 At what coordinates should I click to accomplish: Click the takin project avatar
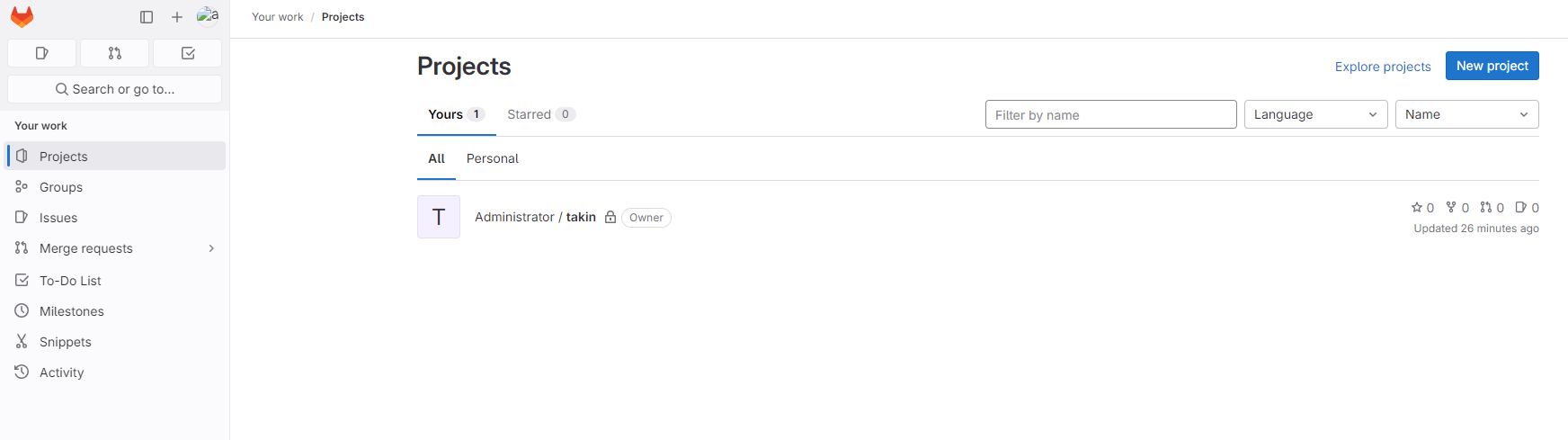pyautogui.click(x=439, y=217)
